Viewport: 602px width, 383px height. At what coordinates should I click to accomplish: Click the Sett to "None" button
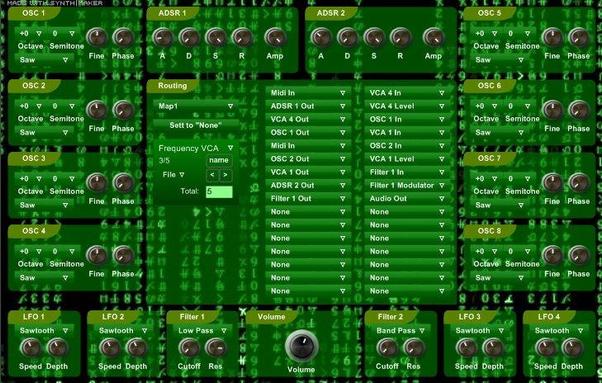[x=195, y=125]
